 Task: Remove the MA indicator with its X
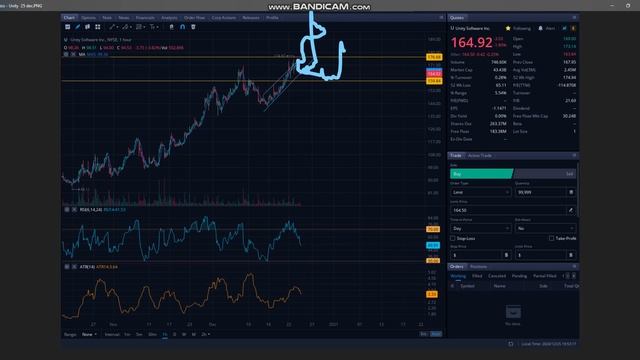tap(73, 54)
